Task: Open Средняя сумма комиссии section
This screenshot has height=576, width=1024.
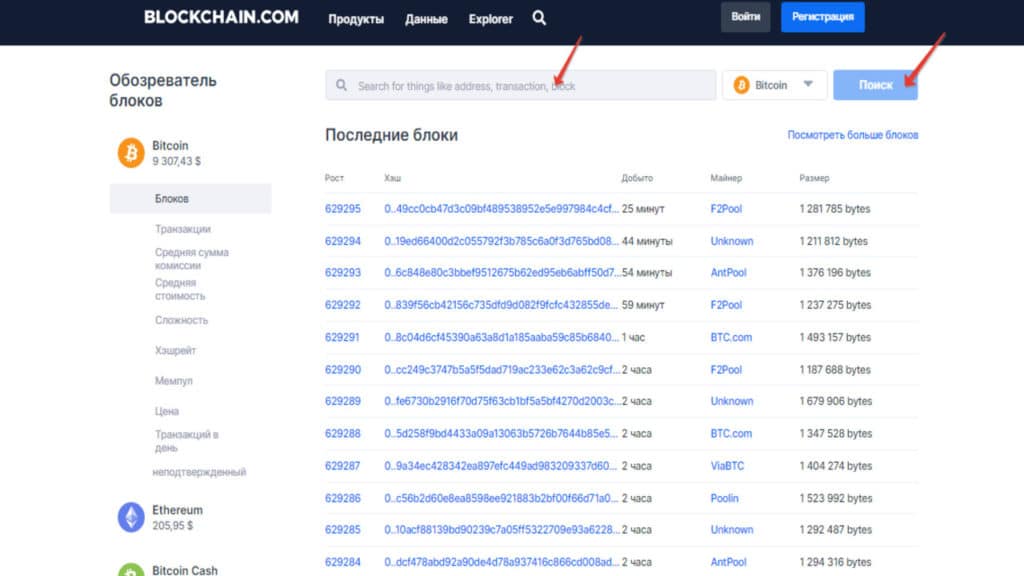Action: (x=192, y=259)
